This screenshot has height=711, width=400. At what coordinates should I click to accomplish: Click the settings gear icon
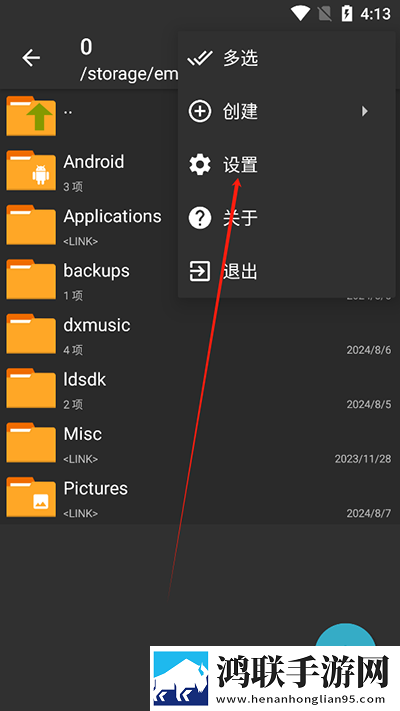pos(200,165)
